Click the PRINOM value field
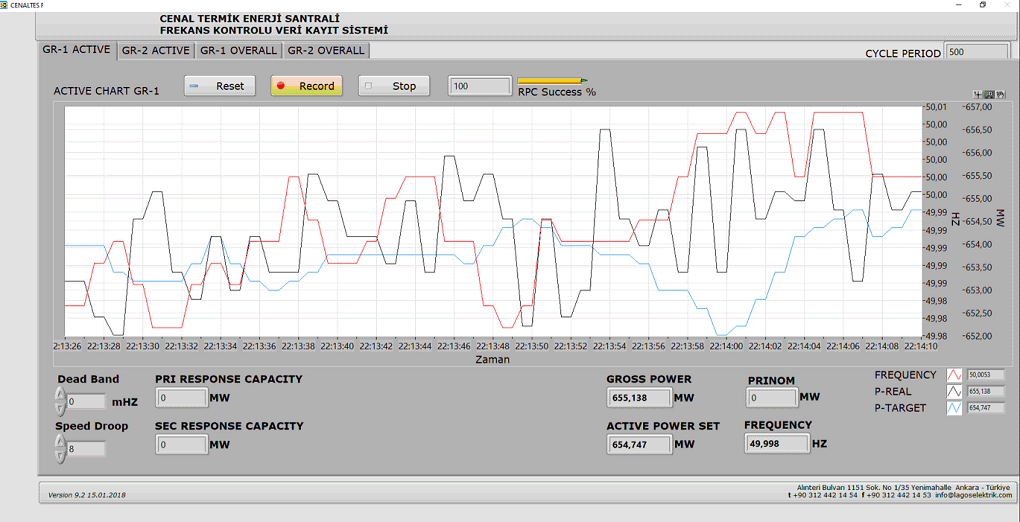This screenshot has width=1020, height=522. click(772, 398)
